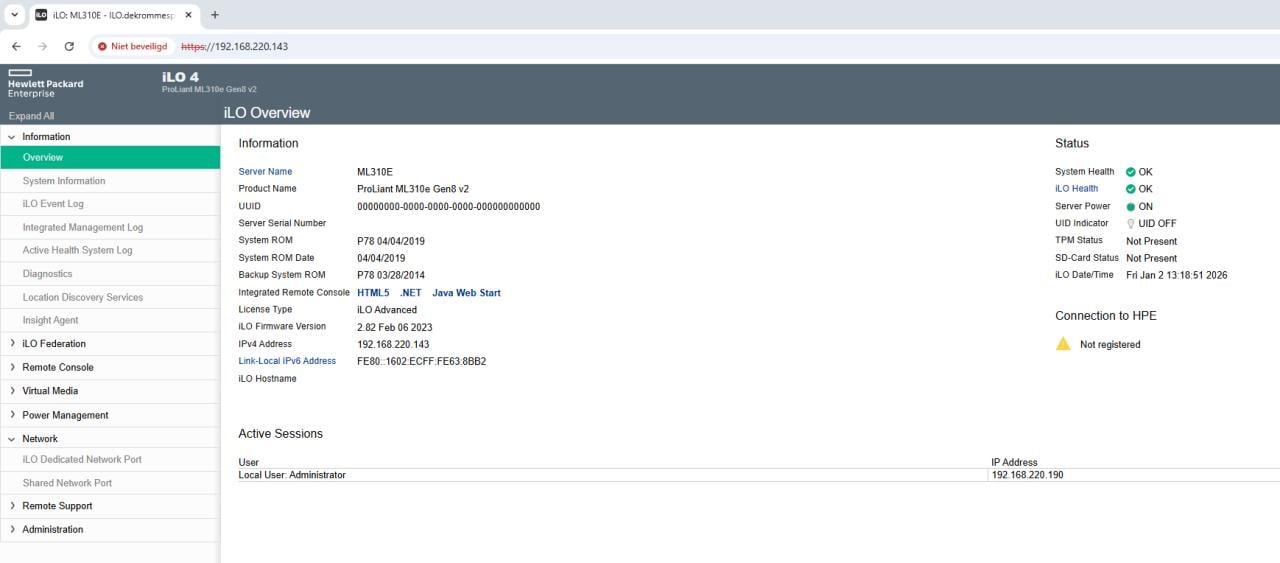1280x563 pixels.
Task: Click the iLO Health status link
Action: click(1076, 189)
